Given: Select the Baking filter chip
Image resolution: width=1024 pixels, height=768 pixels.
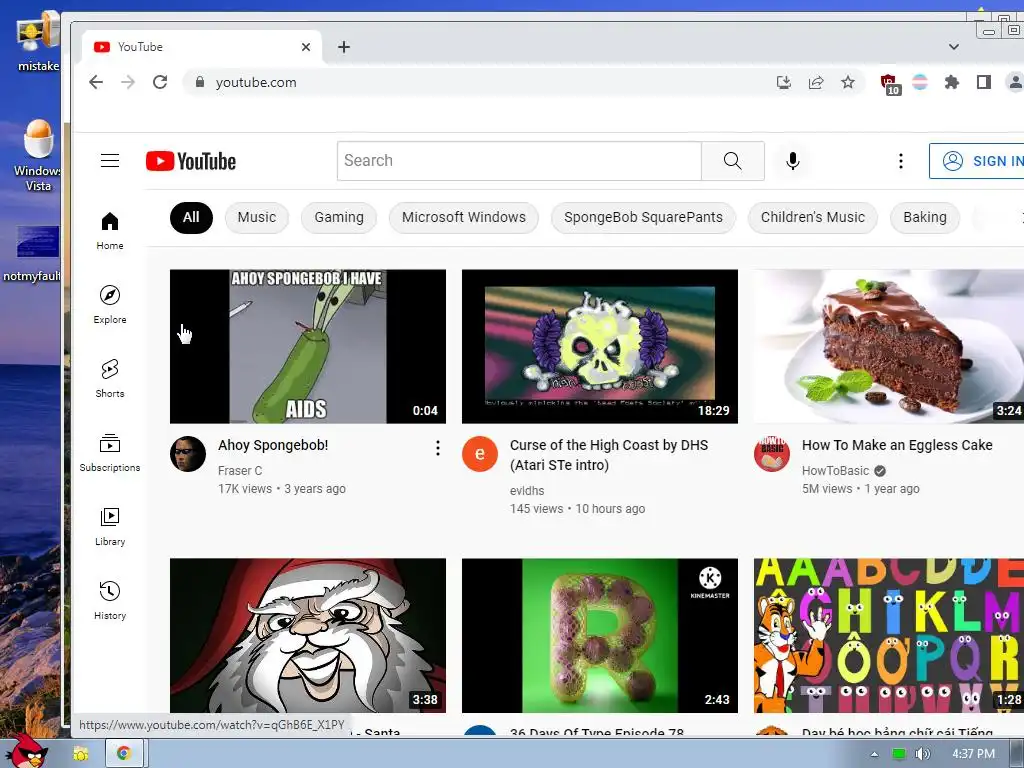Looking at the screenshot, I should [x=925, y=217].
